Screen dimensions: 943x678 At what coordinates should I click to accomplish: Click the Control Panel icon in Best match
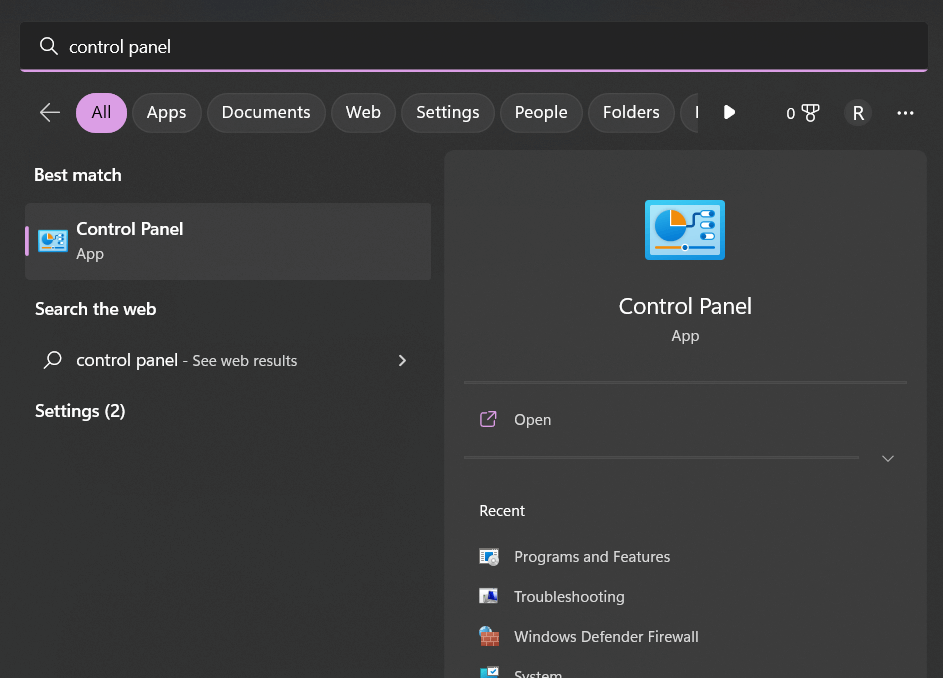pos(53,241)
